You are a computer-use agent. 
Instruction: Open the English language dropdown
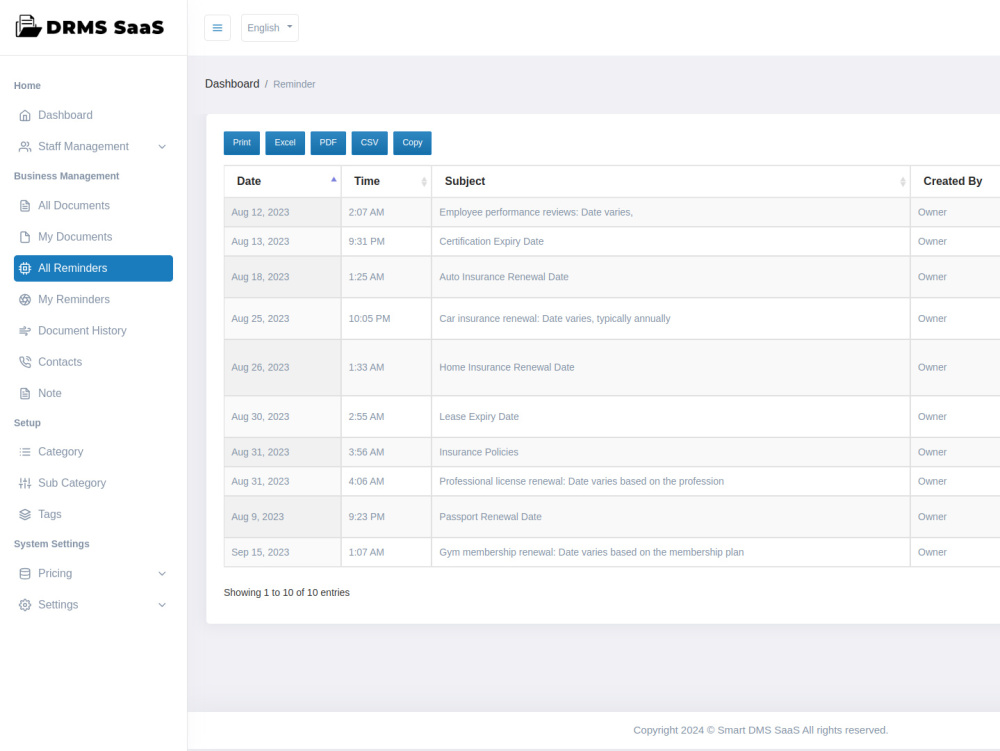click(x=269, y=27)
